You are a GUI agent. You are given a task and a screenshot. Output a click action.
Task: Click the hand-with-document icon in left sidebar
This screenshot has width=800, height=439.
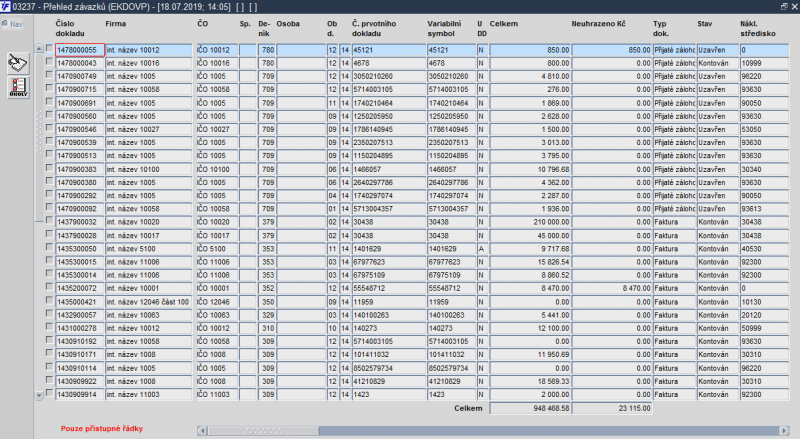18,63
